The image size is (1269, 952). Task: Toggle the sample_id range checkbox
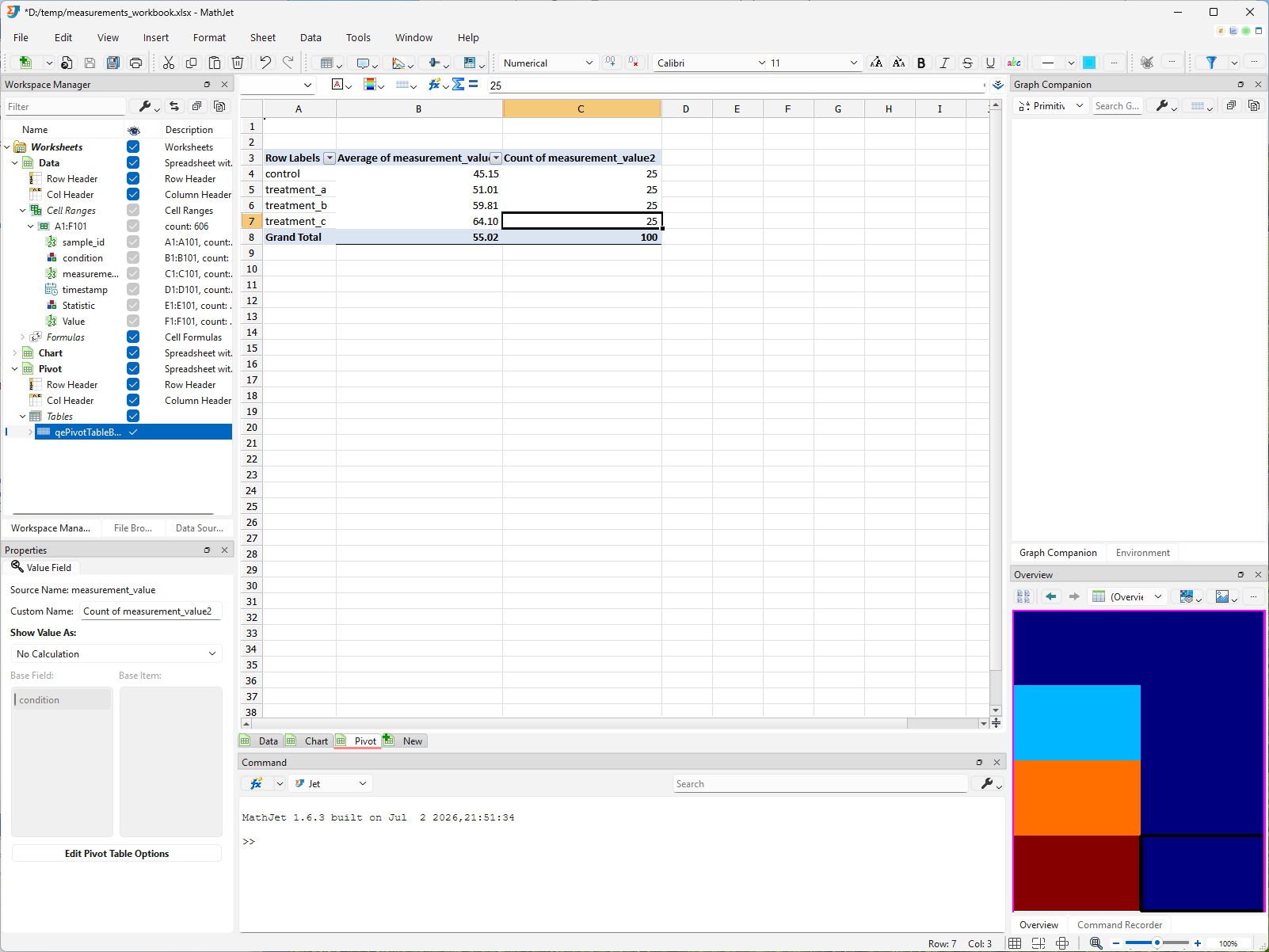pos(133,242)
